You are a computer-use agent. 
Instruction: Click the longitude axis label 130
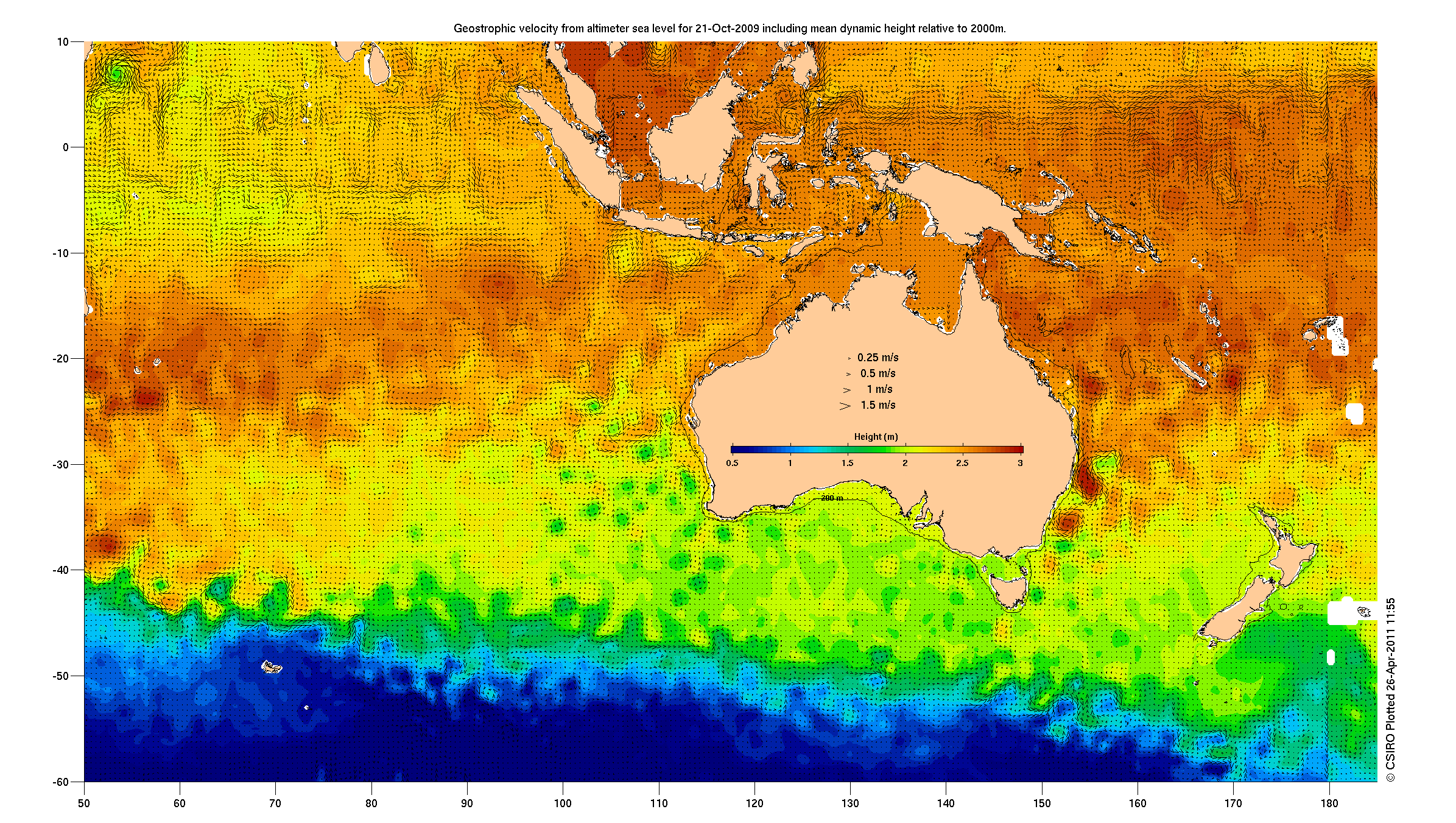tap(850, 803)
